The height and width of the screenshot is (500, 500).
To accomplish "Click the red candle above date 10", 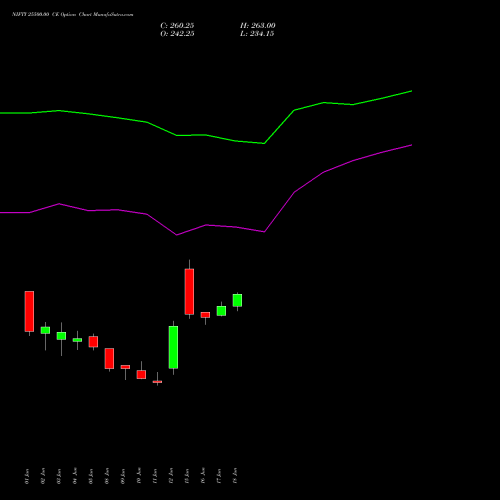I will pyautogui.click(x=141, y=374).
